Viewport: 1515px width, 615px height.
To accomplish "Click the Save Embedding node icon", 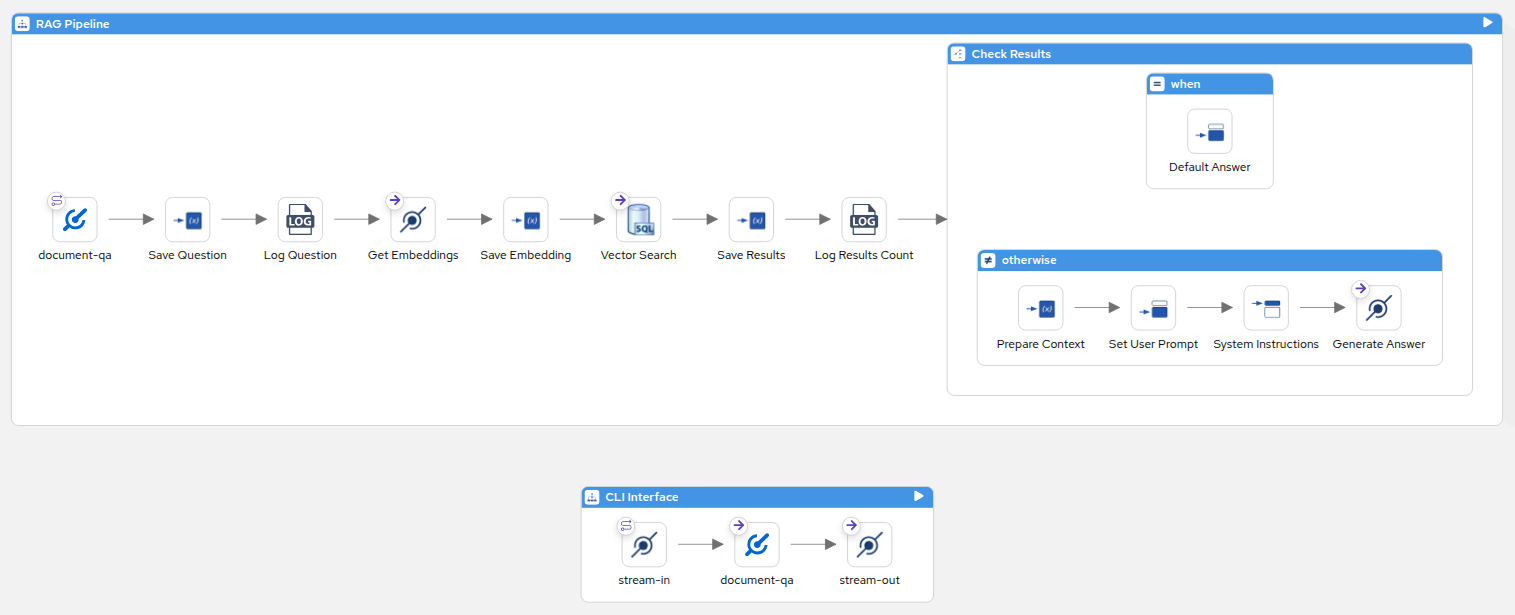I will tap(526, 219).
